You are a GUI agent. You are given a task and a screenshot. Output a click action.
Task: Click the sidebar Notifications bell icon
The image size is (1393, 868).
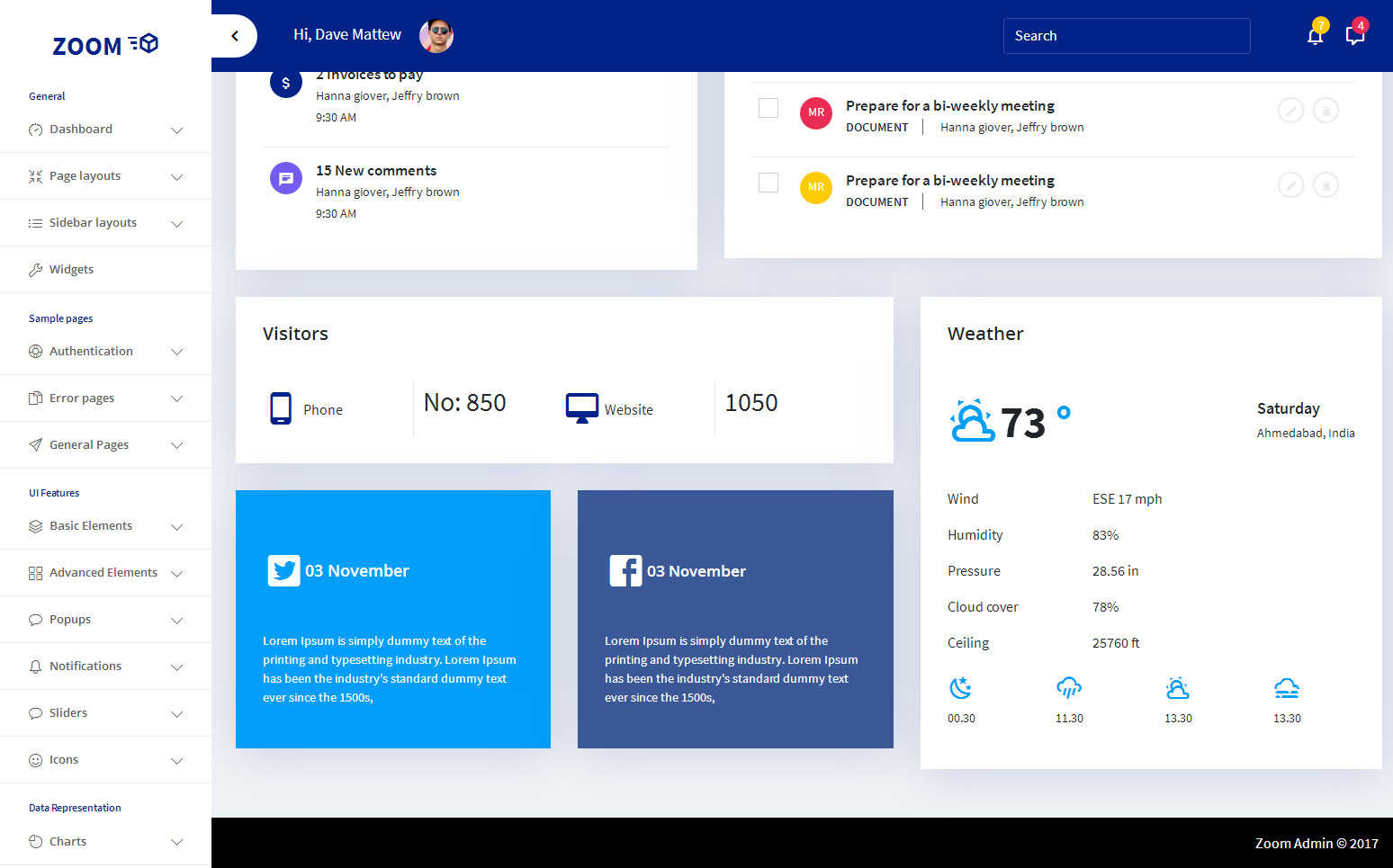click(x=35, y=667)
